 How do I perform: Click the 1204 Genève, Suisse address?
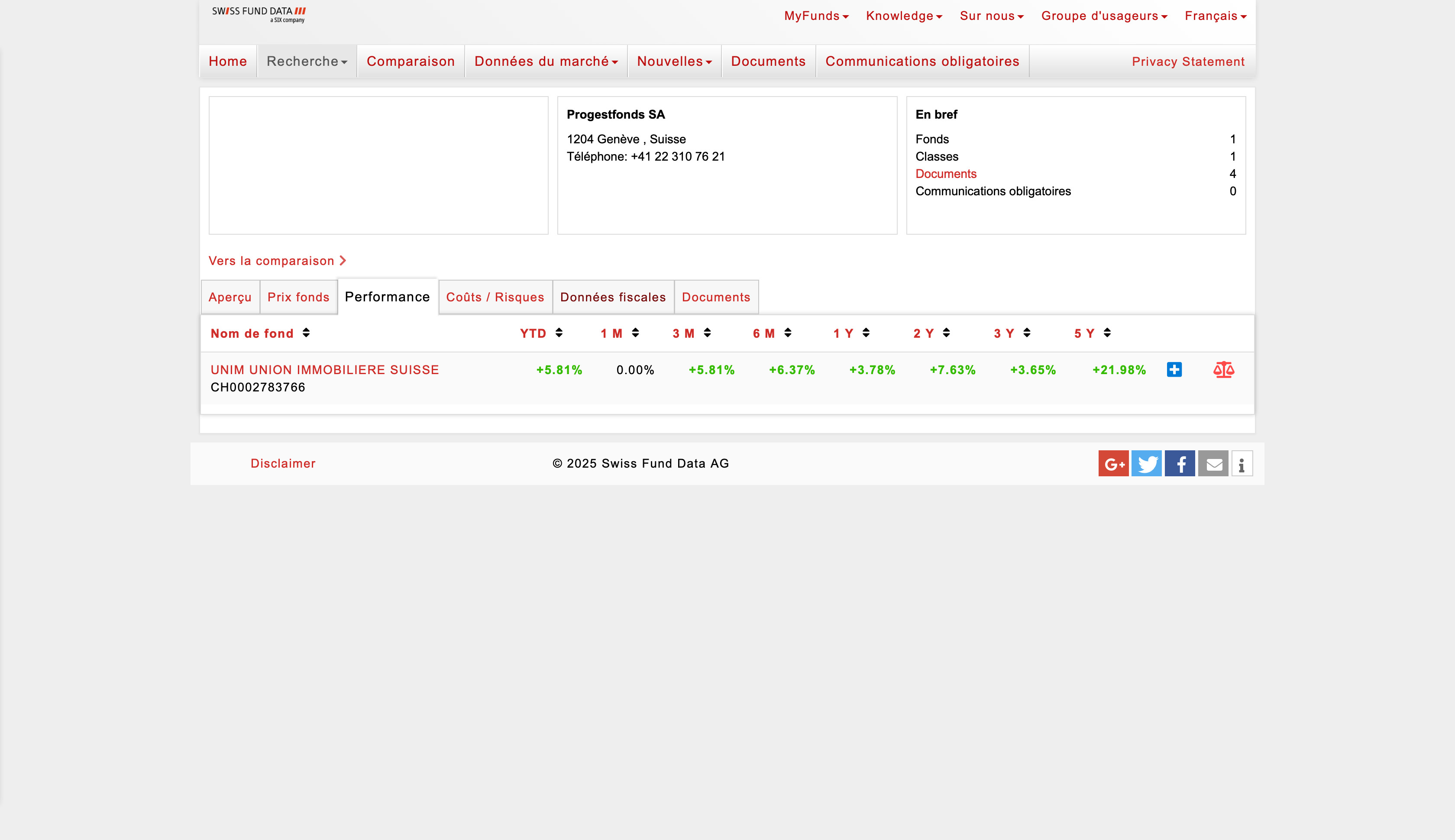coord(627,139)
